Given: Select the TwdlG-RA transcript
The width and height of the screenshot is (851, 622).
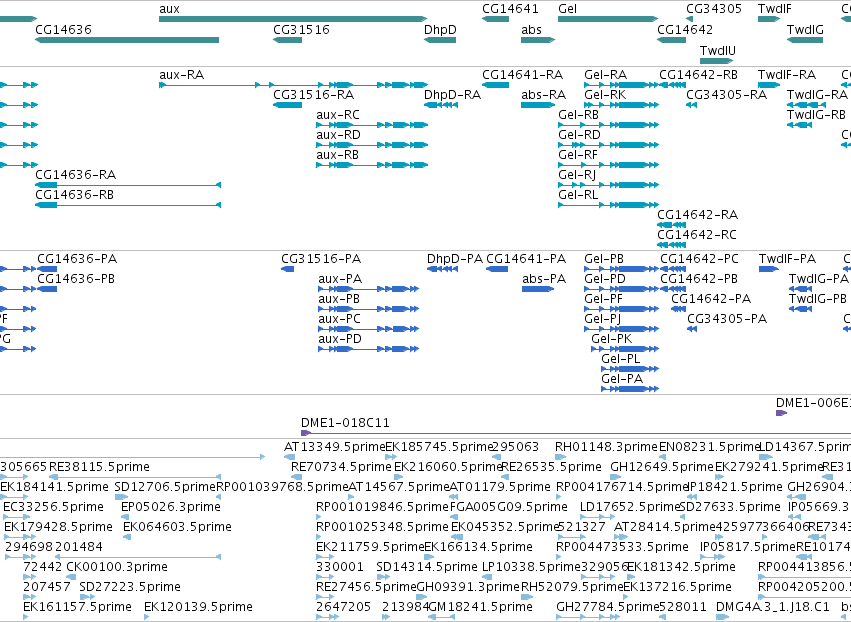Looking at the screenshot, I should click(x=806, y=105).
